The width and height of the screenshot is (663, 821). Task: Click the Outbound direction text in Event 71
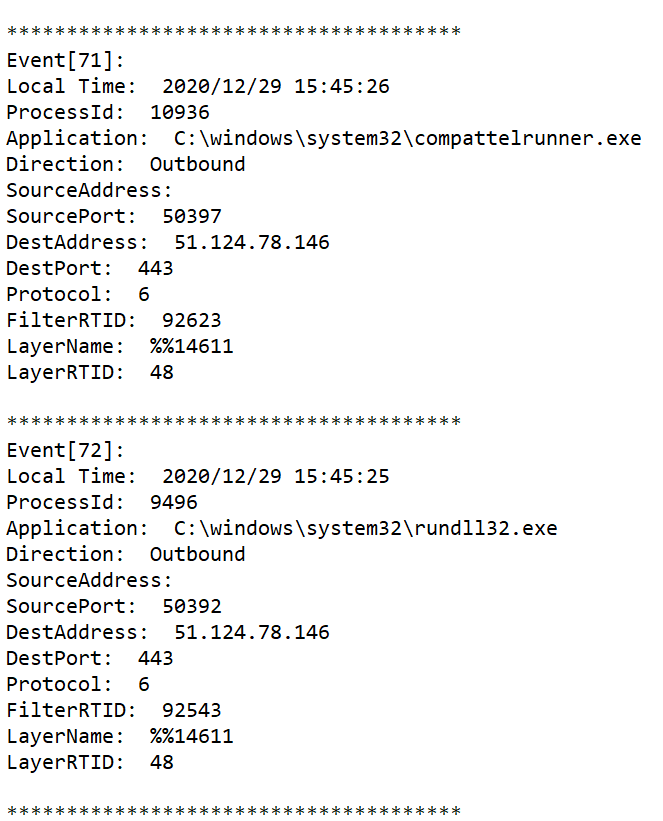point(197,164)
